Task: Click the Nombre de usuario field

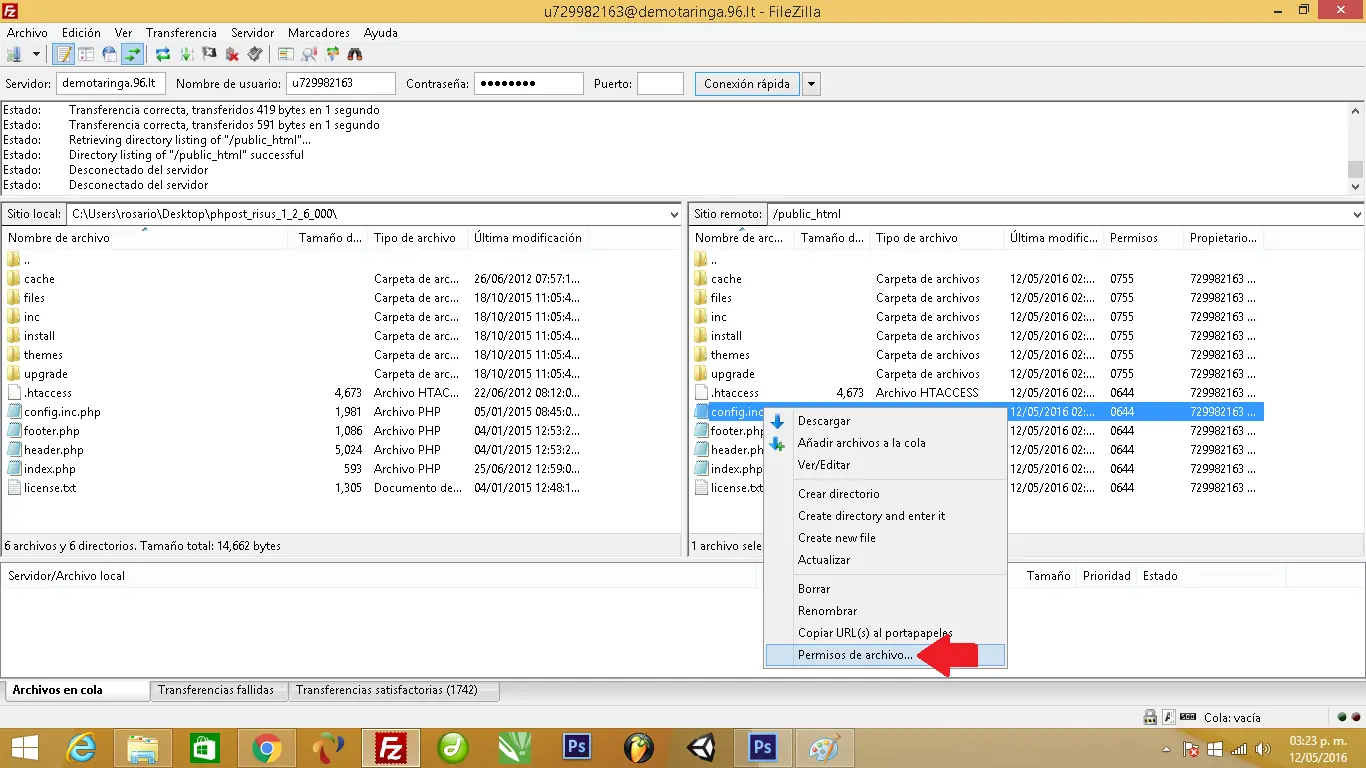Action: (341, 84)
